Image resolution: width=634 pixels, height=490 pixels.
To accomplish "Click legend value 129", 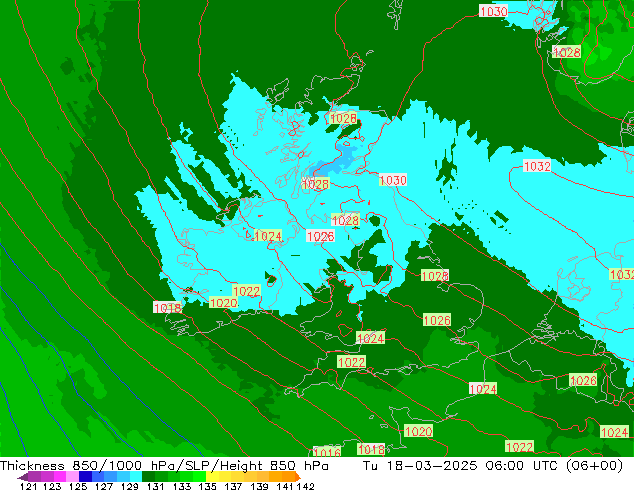I will 130,486.
